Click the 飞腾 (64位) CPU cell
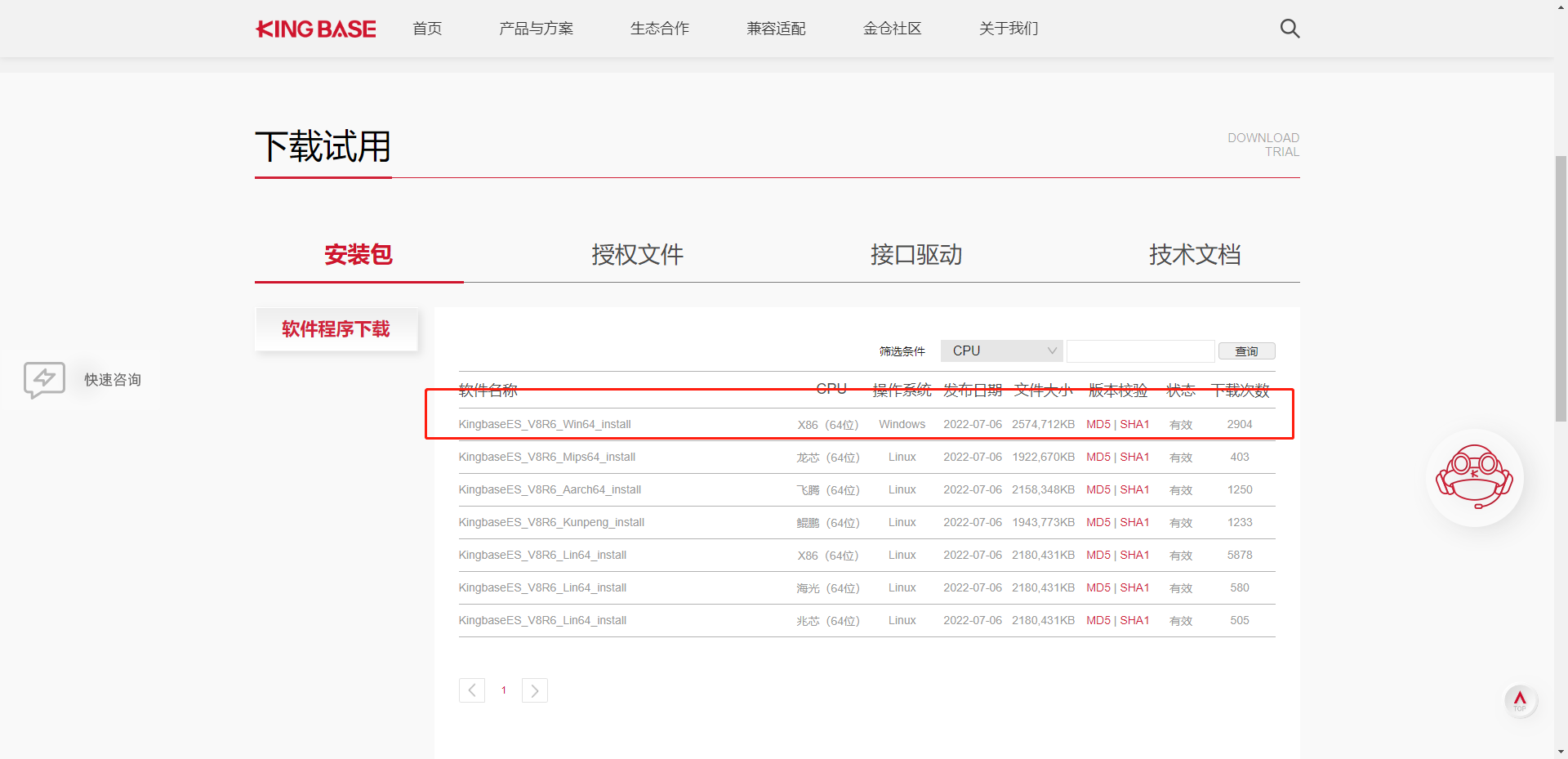The height and width of the screenshot is (759, 1568). 828,489
